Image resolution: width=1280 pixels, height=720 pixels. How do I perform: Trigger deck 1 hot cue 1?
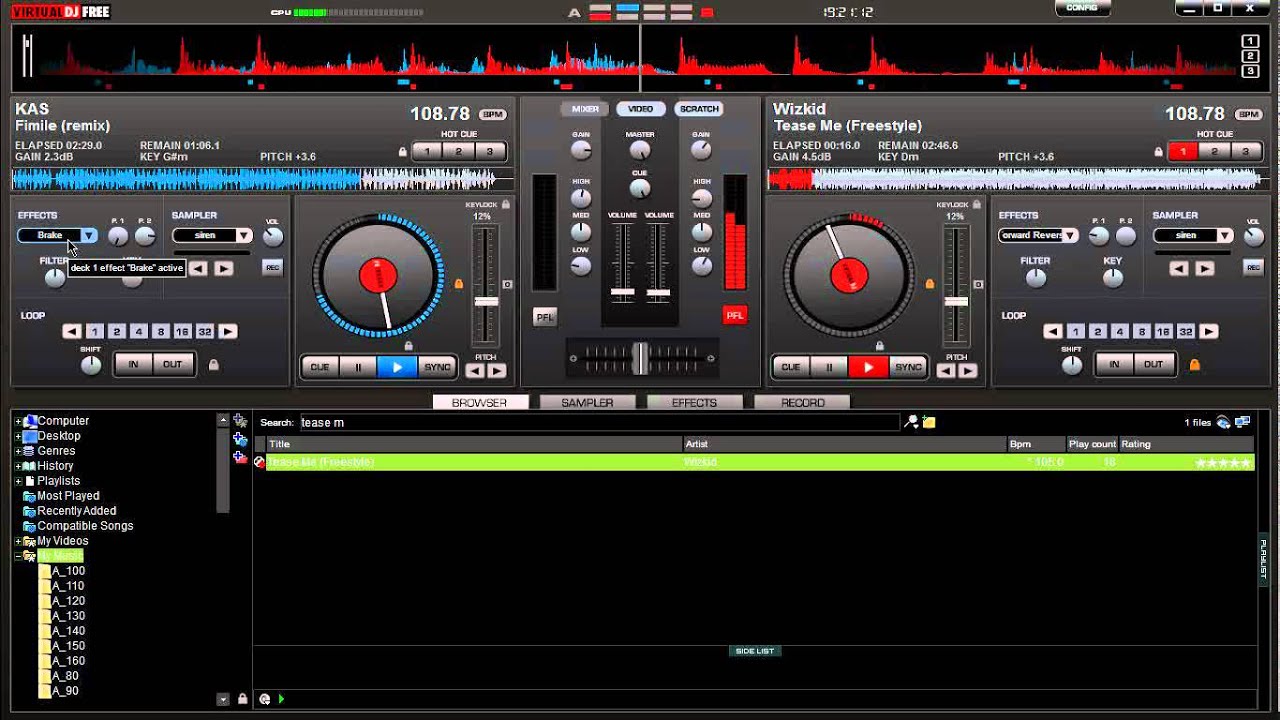[427, 152]
